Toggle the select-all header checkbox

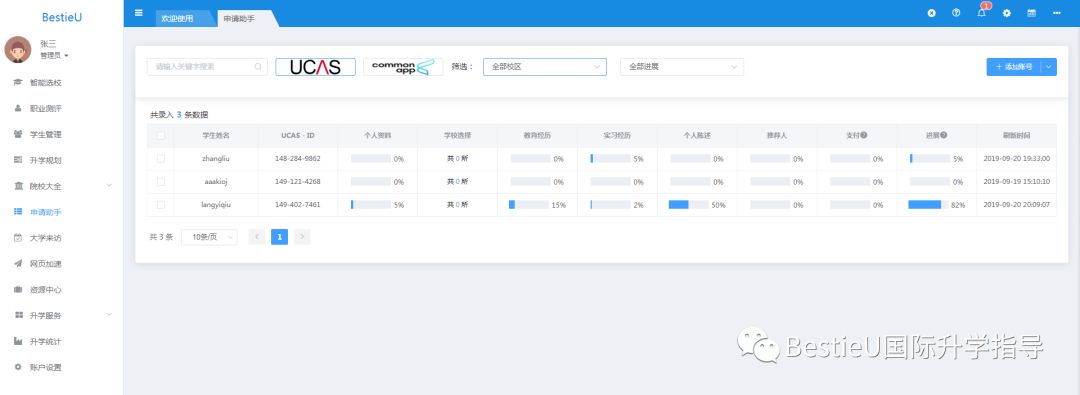coord(160,136)
